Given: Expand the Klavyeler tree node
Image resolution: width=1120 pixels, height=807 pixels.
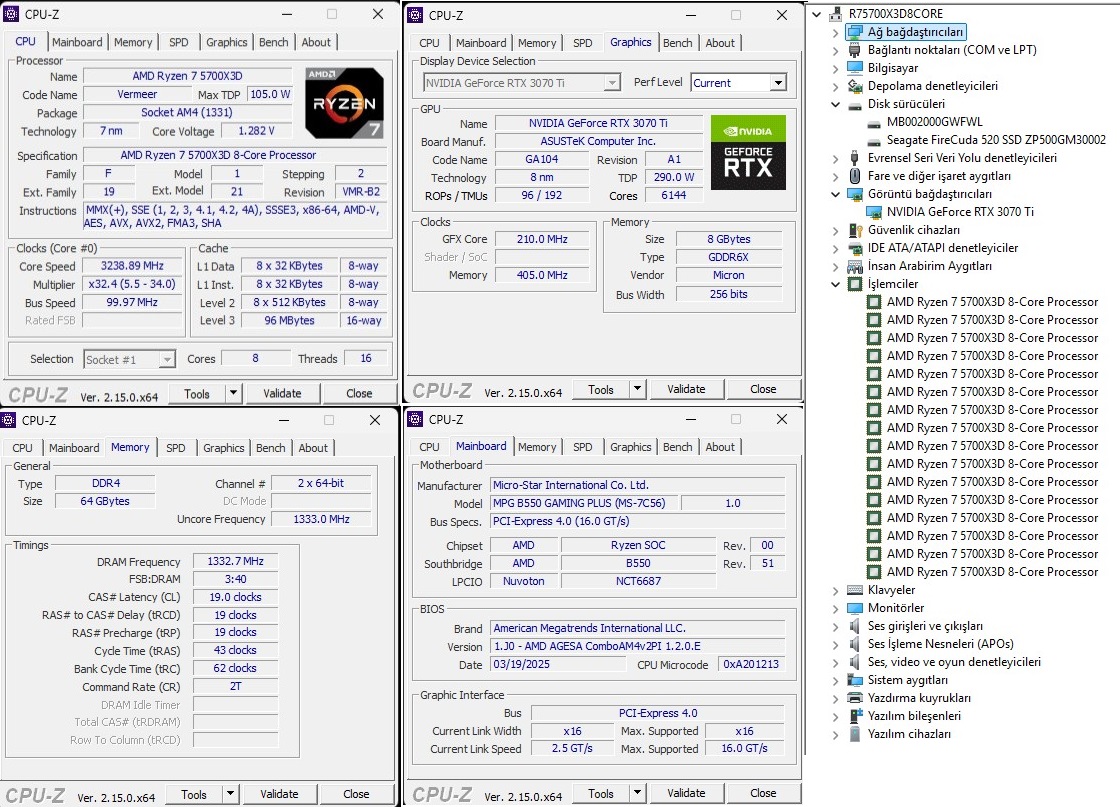Looking at the screenshot, I should click(835, 591).
